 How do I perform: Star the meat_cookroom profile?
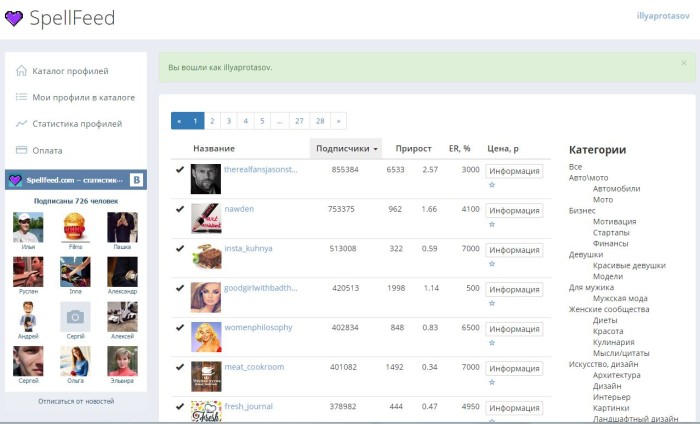pos(492,382)
